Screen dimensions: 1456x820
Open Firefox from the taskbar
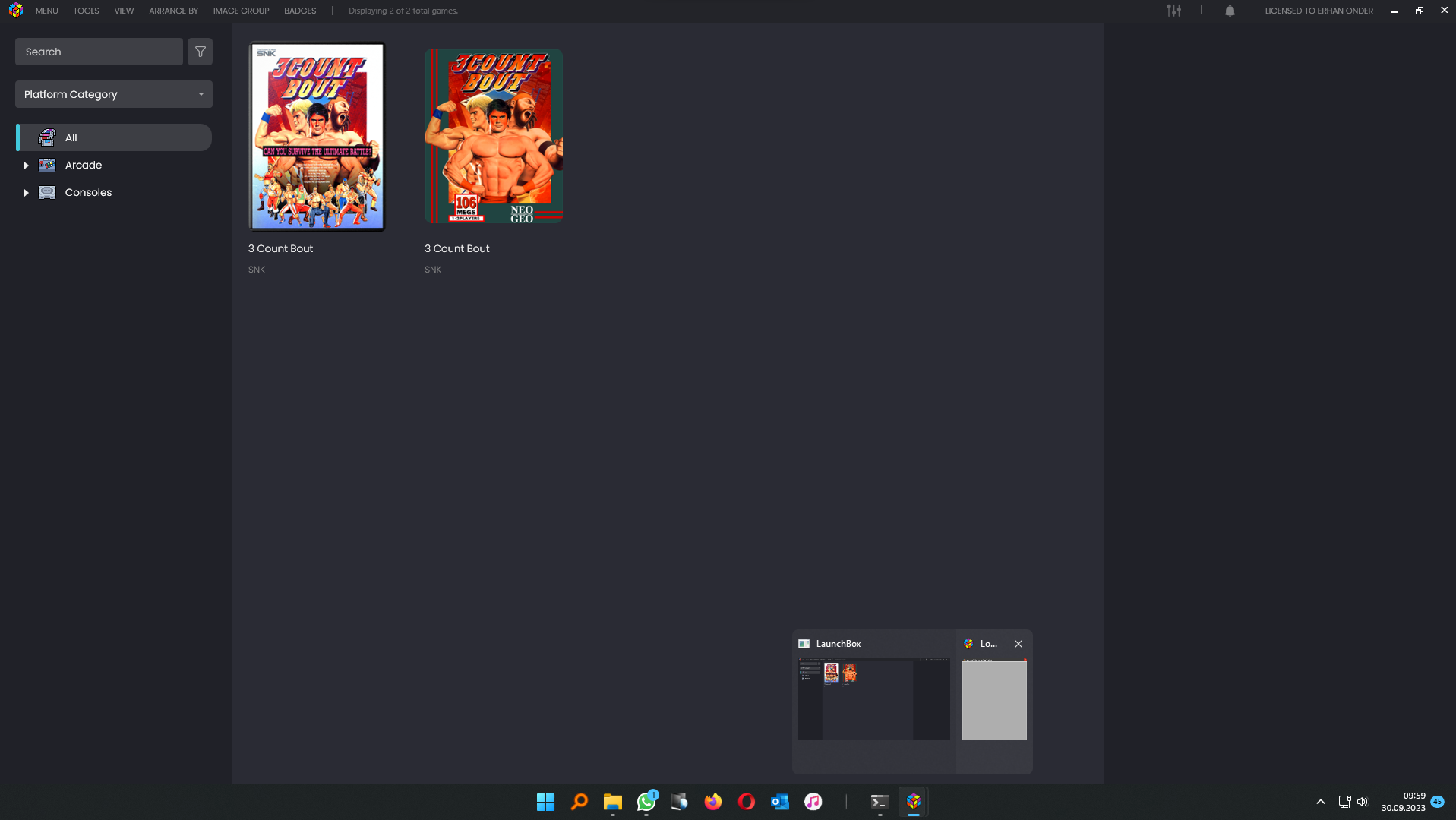pos(712,802)
